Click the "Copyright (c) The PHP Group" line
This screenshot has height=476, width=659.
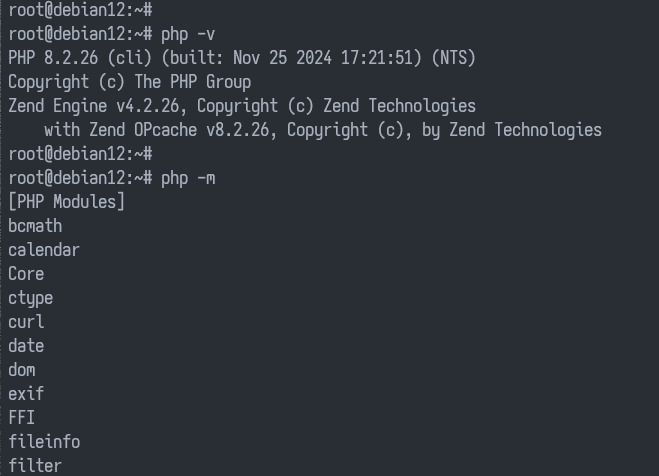coord(129,82)
